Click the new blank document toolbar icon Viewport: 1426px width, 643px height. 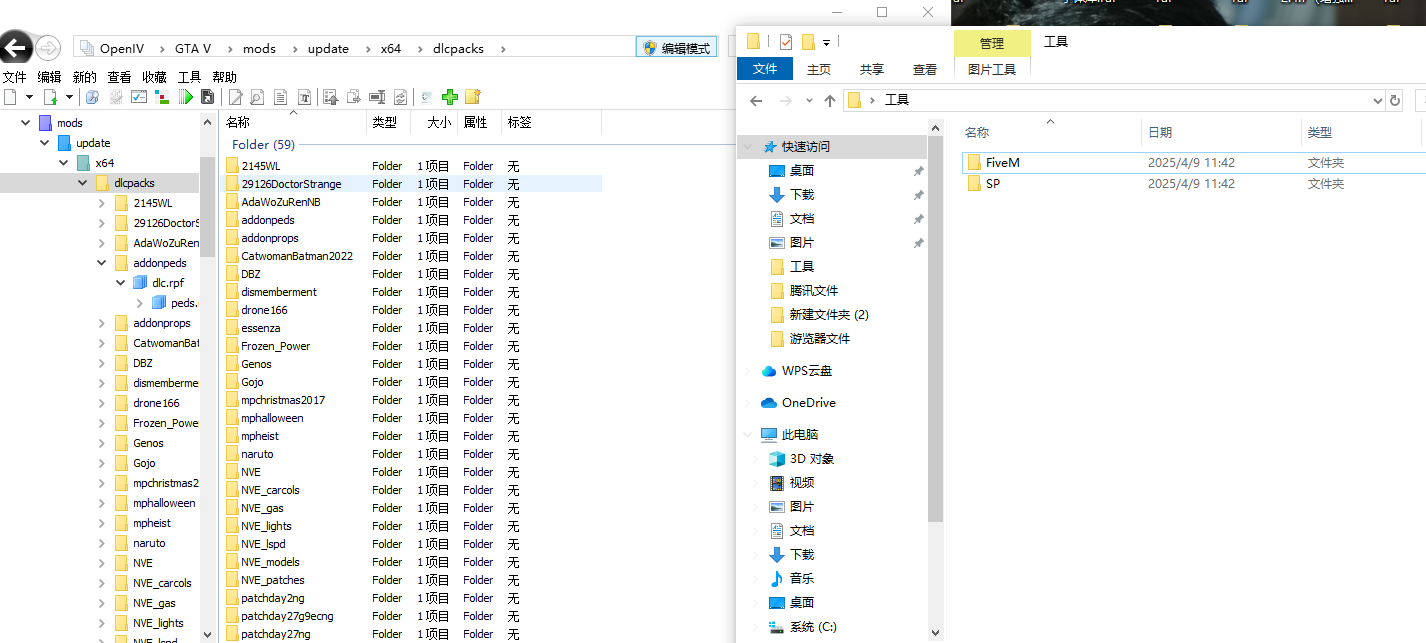[10, 97]
